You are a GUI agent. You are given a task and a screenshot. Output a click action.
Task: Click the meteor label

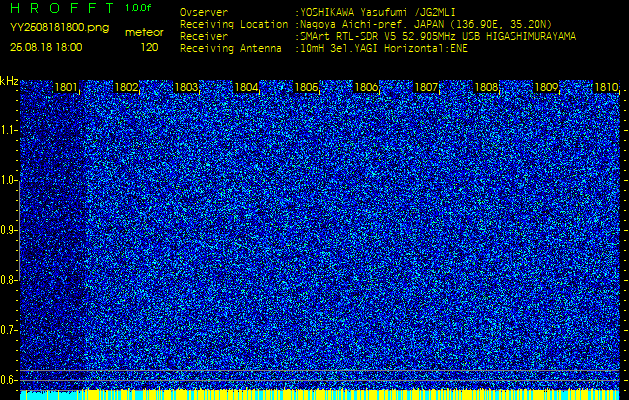144,33
